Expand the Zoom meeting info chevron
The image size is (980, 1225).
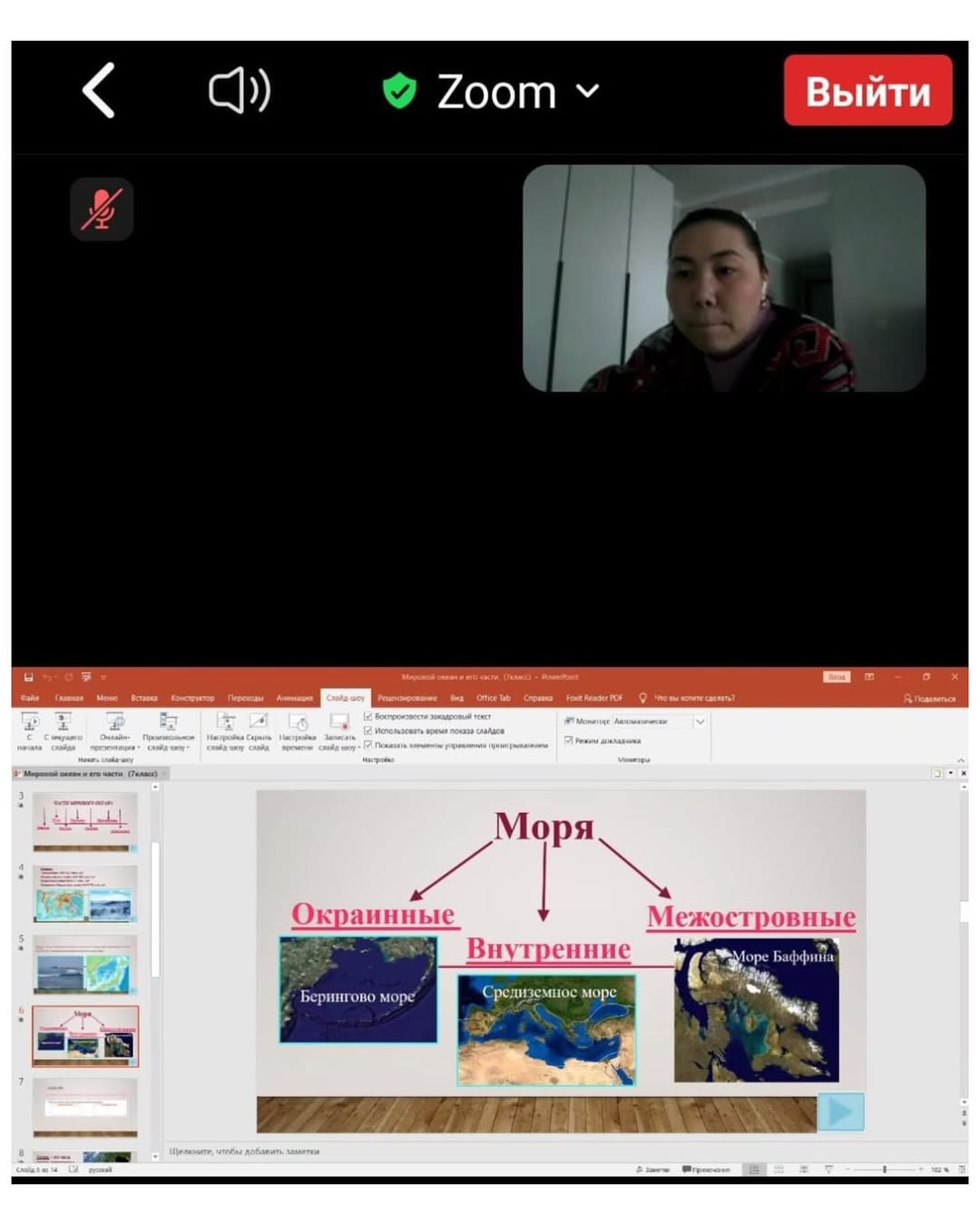pyautogui.click(x=588, y=91)
